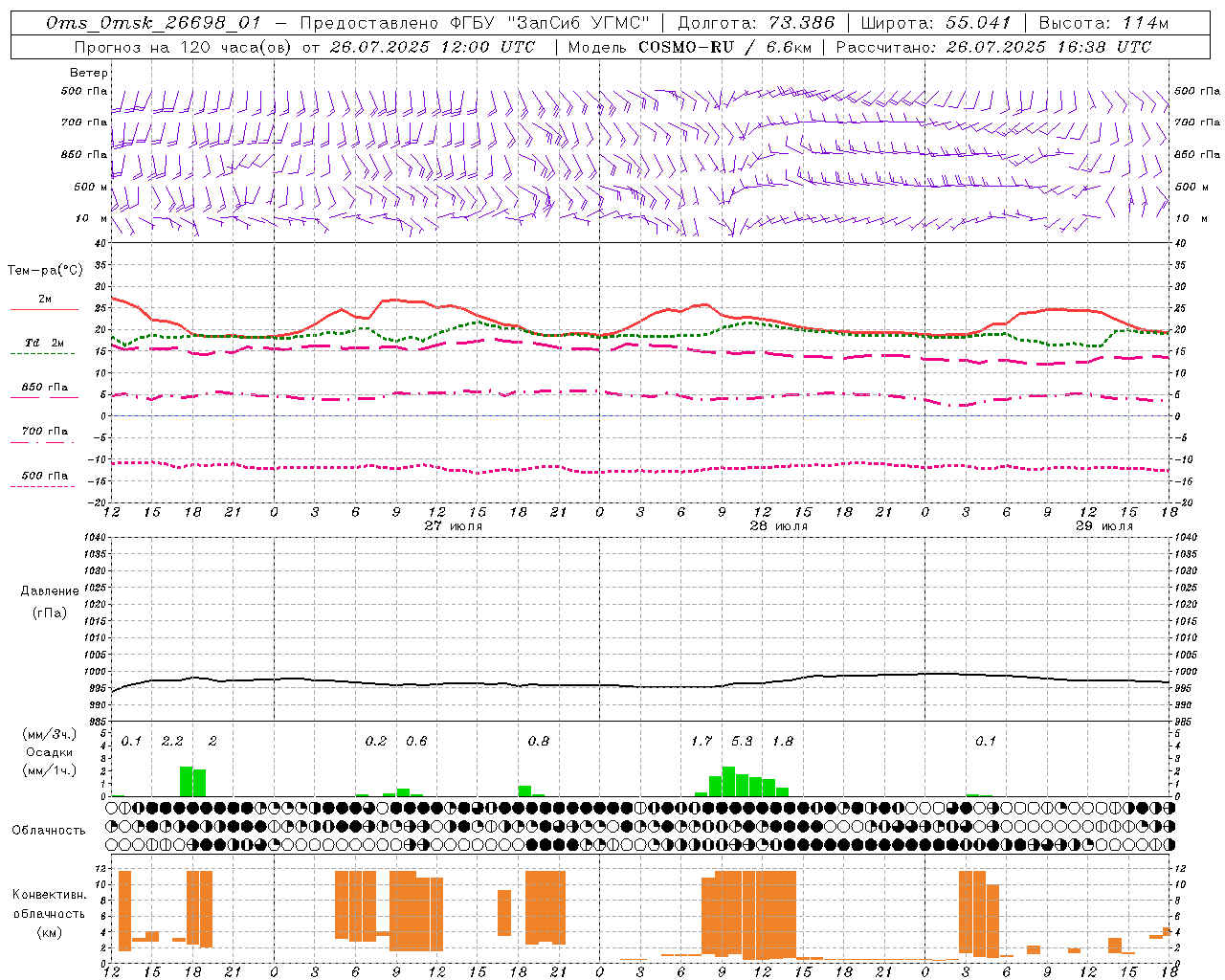Click the Давление pressure panel label
The width and height of the screenshot is (1225, 980).
[50, 591]
